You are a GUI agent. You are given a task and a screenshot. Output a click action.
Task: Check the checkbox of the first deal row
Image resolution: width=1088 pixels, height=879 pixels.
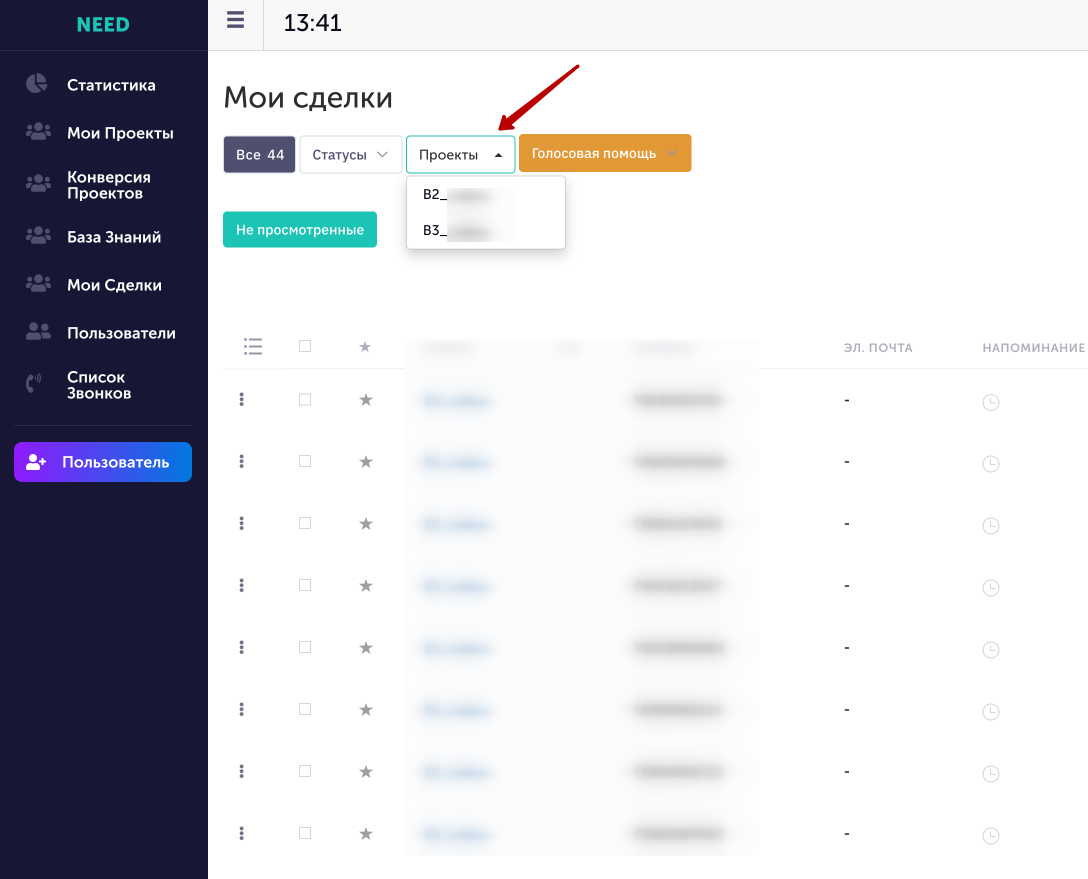tap(305, 400)
